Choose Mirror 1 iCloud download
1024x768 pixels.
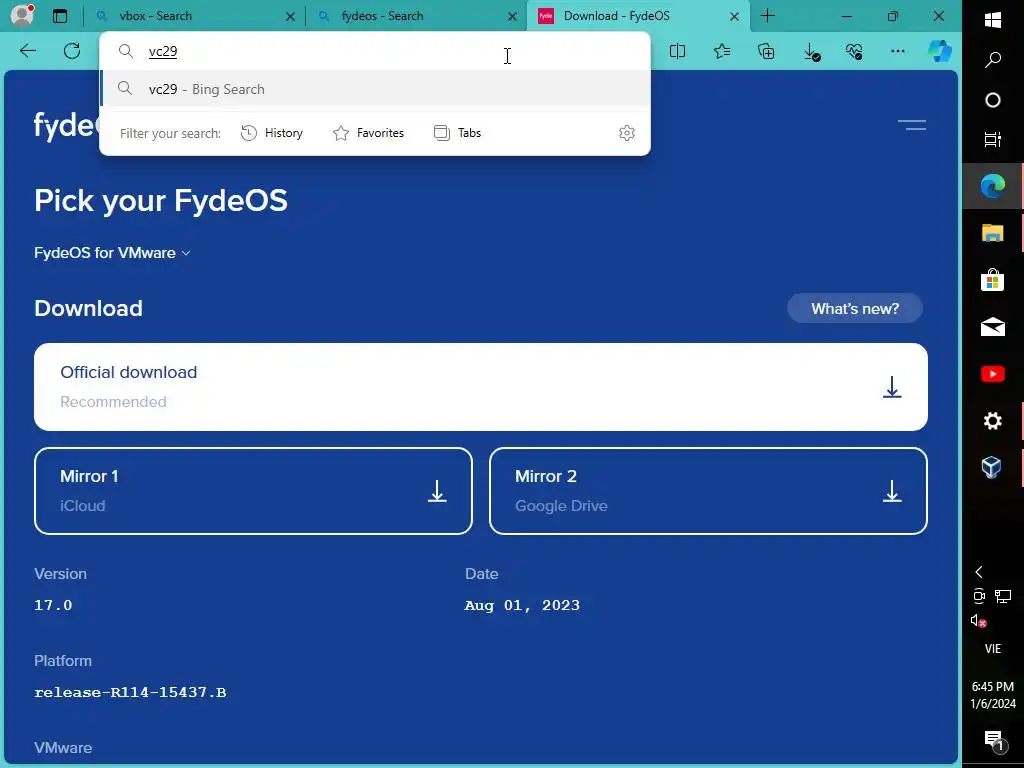click(x=253, y=491)
